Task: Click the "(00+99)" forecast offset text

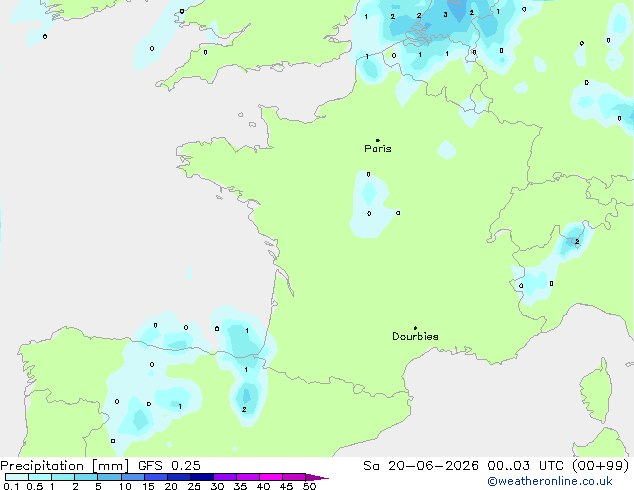Action: point(600,466)
